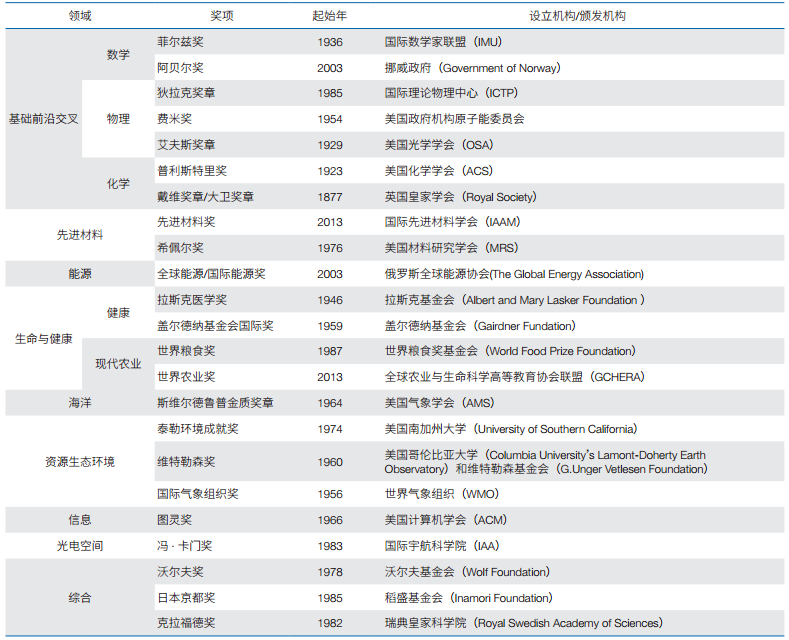The image size is (789, 640).
Task: Click the 费米奖 award cell
Action: pyautogui.click(x=175, y=119)
